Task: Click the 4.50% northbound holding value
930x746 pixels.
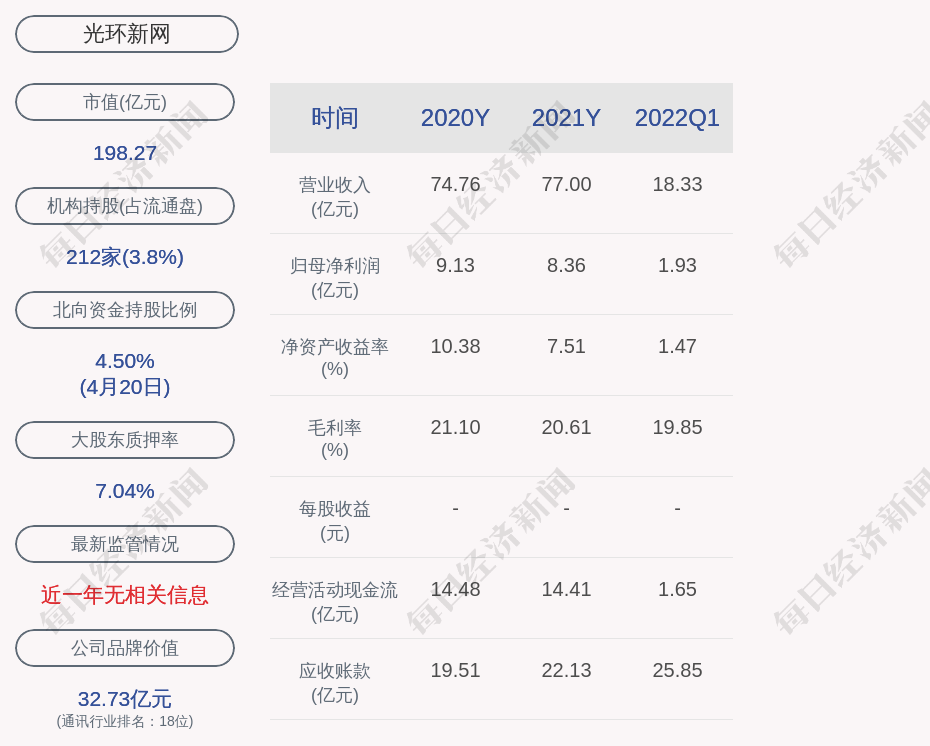Action: [x=125, y=361]
